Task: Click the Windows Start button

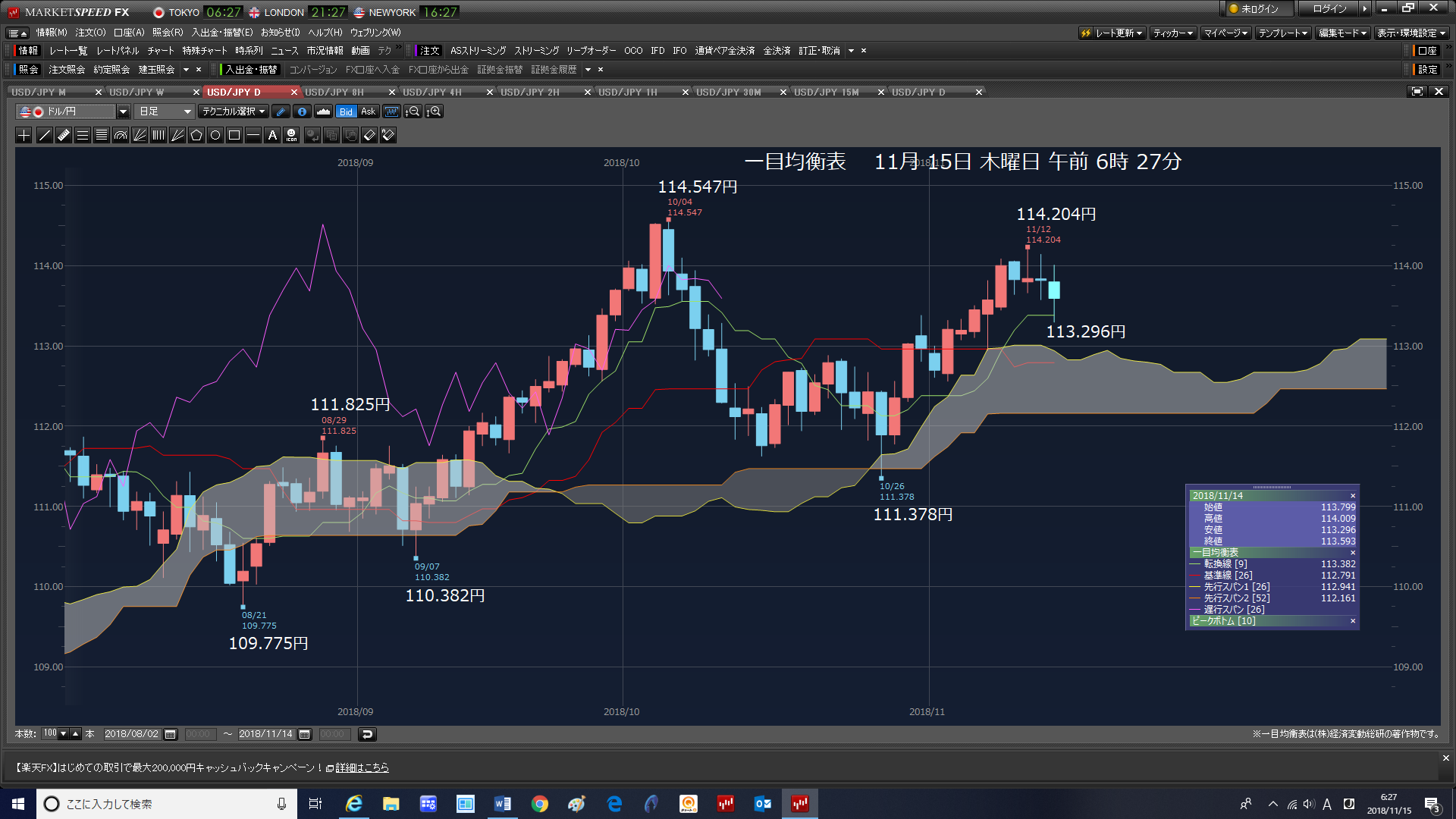Action: point(18,804)
